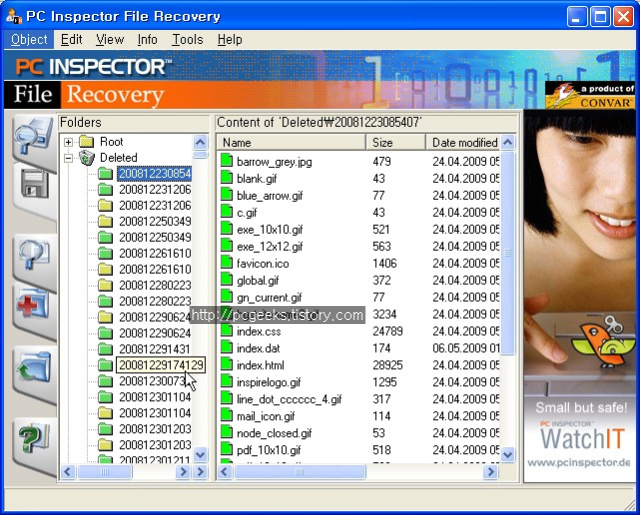Click the magnifier Find icon in sidebar
Image resolution: width=640 pixels, height=515 pixels.
(x=33, y=254)
